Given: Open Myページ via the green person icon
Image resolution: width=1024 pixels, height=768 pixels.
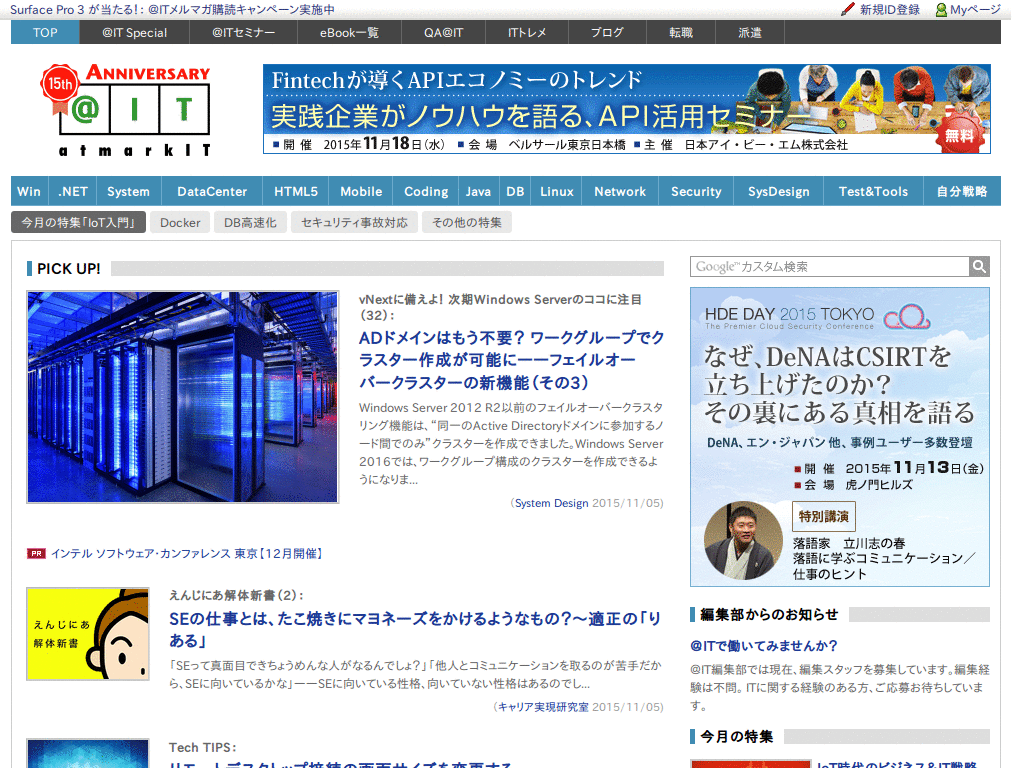Looking at the screenshot, I should click(x=940, y=10).
